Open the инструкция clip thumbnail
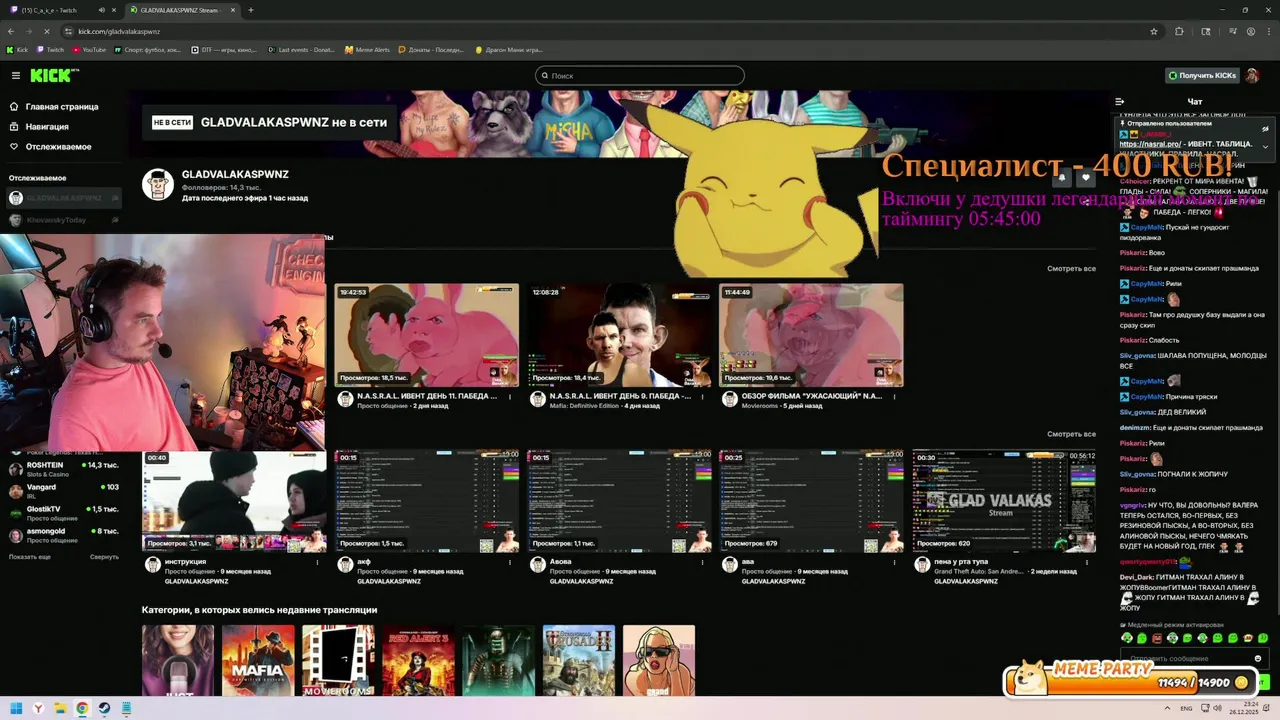This screenshot has height=720, width=1280. pyautogui.click(x=234, y=501)
